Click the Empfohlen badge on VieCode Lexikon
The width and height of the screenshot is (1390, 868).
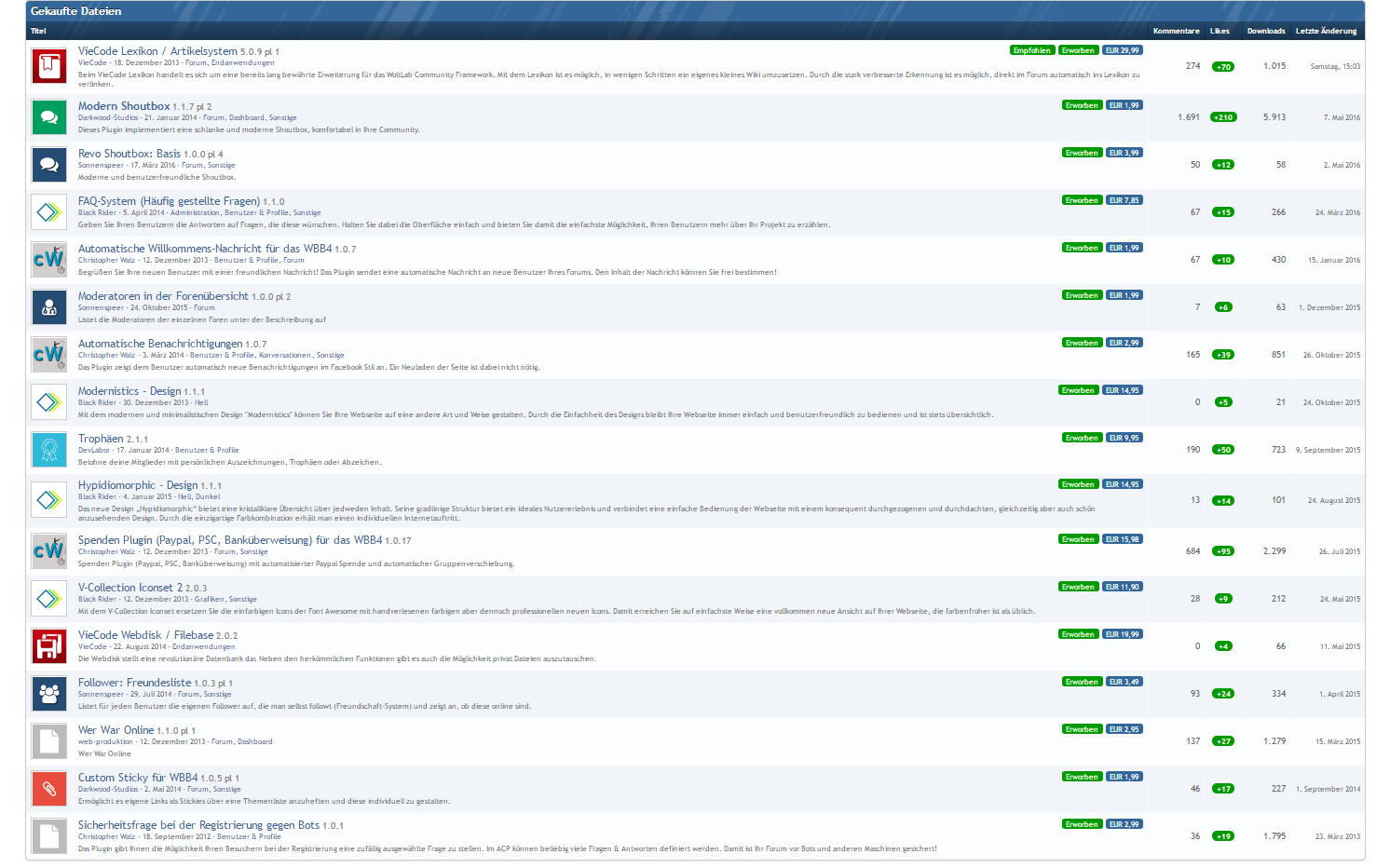tap(1032, 50)
